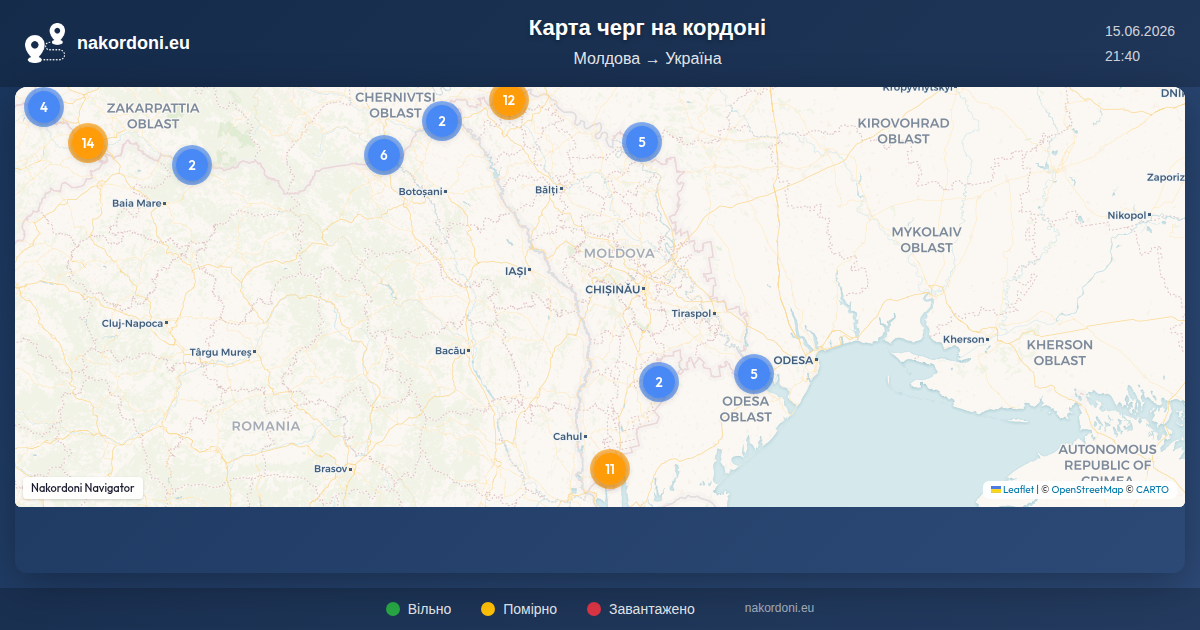The height and width of the screenshot is (630, 1200).
Task: Click the nakordoni.eu map pin logo
Action: coord(45,43)
